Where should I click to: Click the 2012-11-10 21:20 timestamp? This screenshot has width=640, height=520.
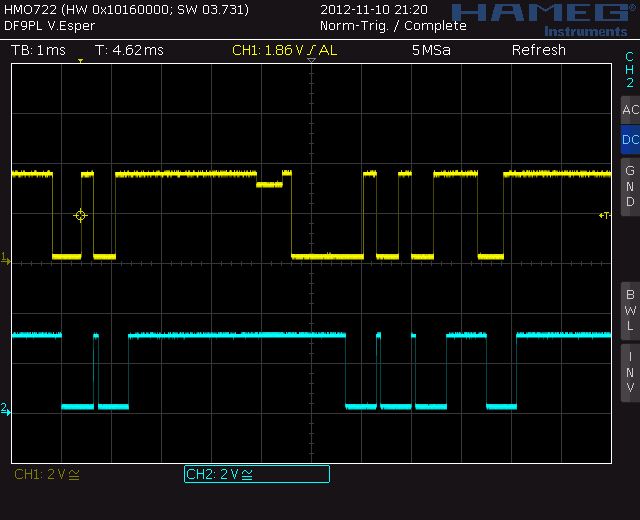(374, 9)
